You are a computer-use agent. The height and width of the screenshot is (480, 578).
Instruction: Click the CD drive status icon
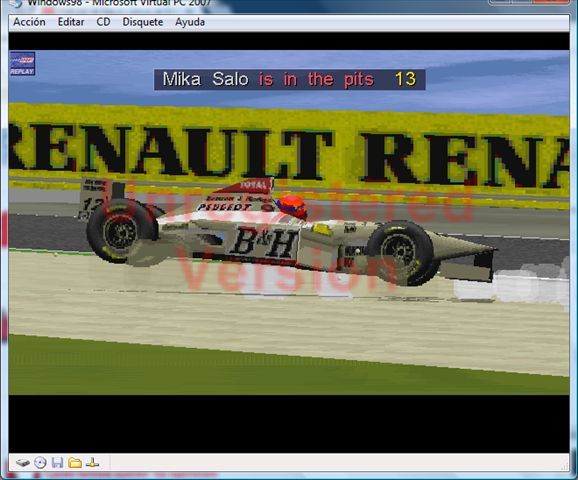[x=40, y=463]
